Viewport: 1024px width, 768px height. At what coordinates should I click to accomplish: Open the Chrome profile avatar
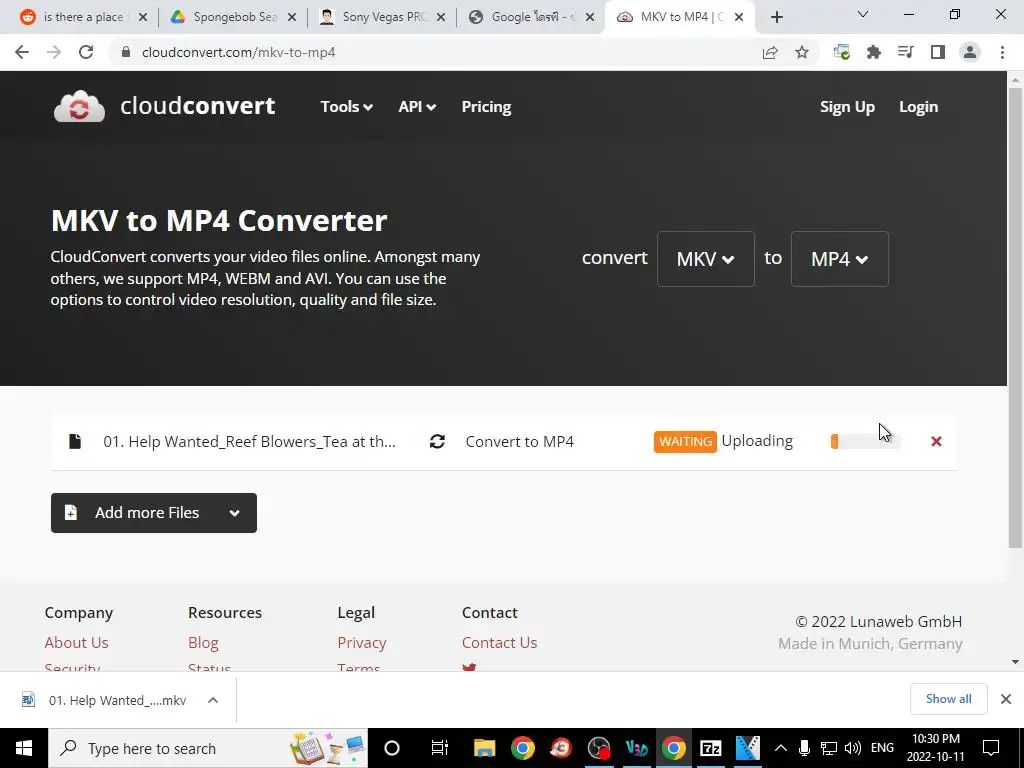point(970,52)
